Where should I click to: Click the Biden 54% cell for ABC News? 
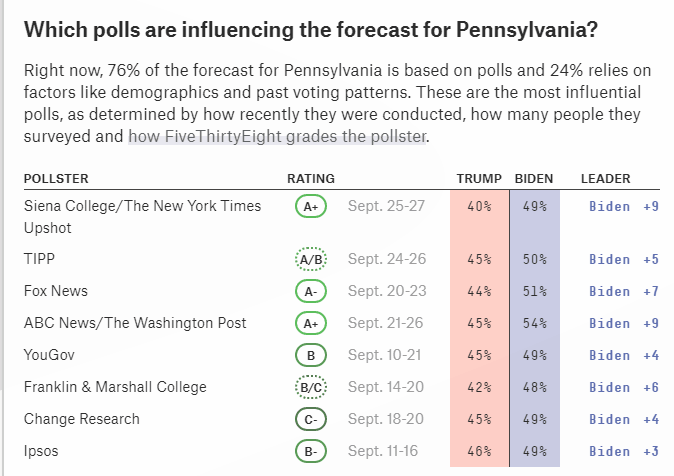click(x=534, y=323)
